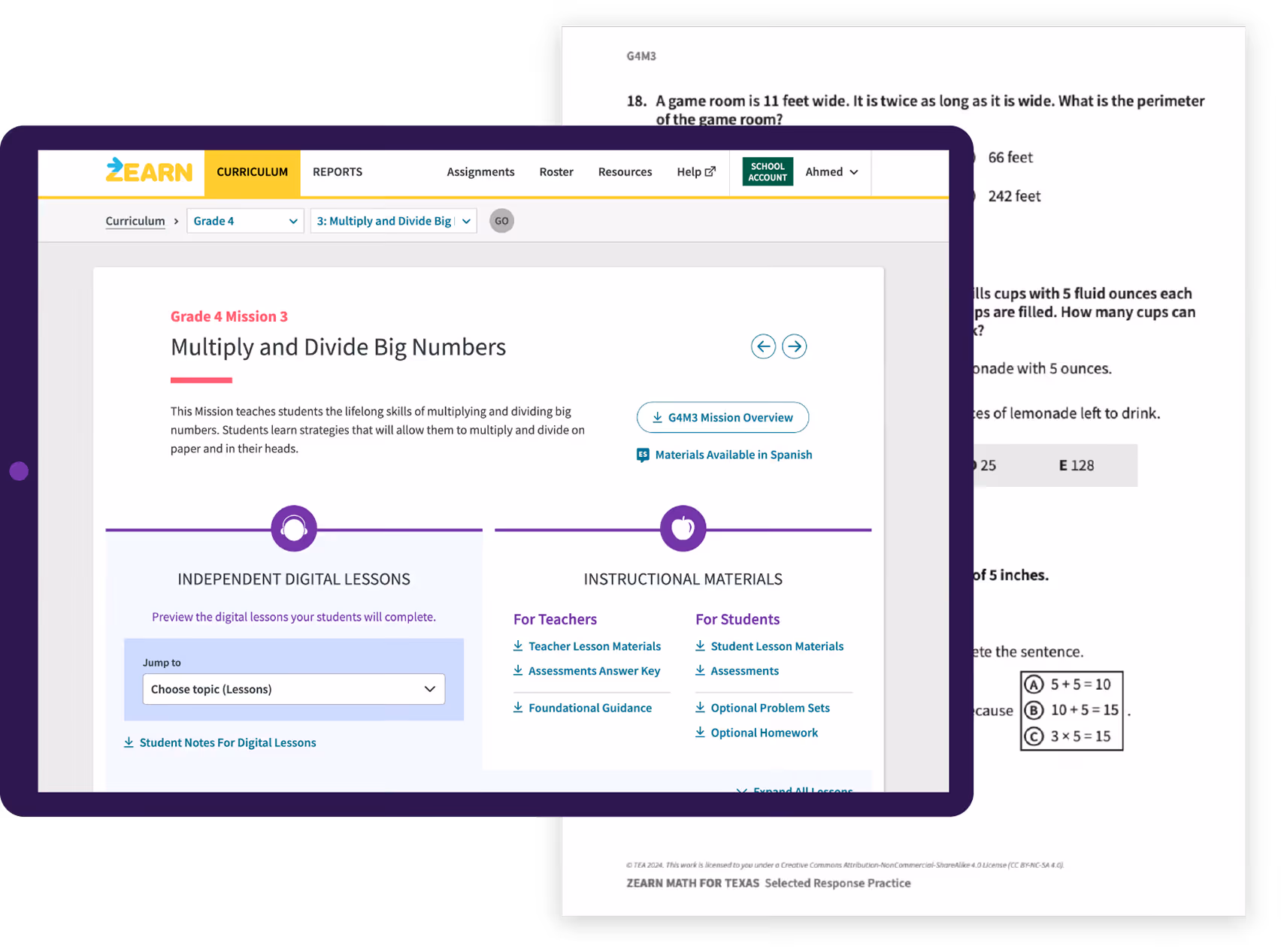Screen dimensions: 1281x952
Task: Download student Assessments
Action: (x=737, y=671)
